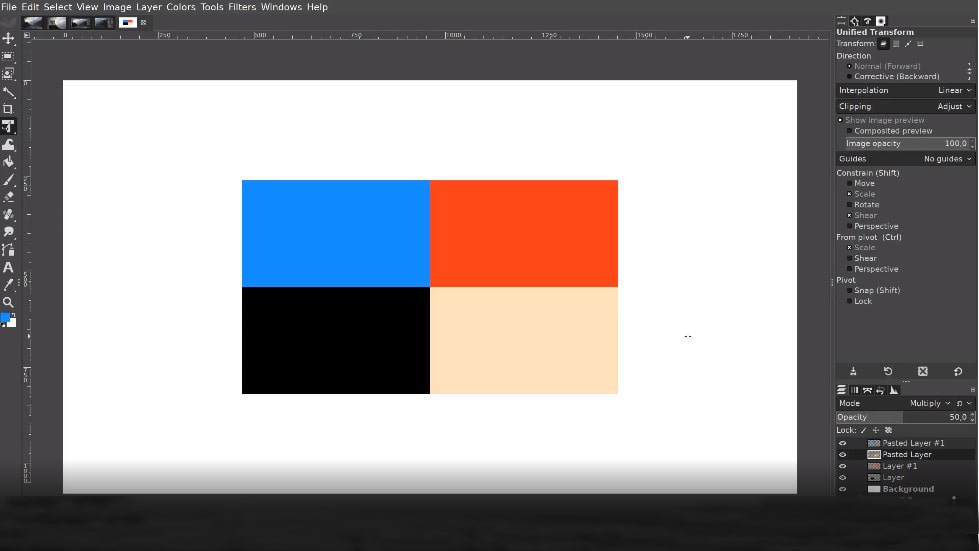Image resolution: width=979 pixels, height=551 pixels.
Task: Set transform target to Selection icon
Action: tap(896, 44)
